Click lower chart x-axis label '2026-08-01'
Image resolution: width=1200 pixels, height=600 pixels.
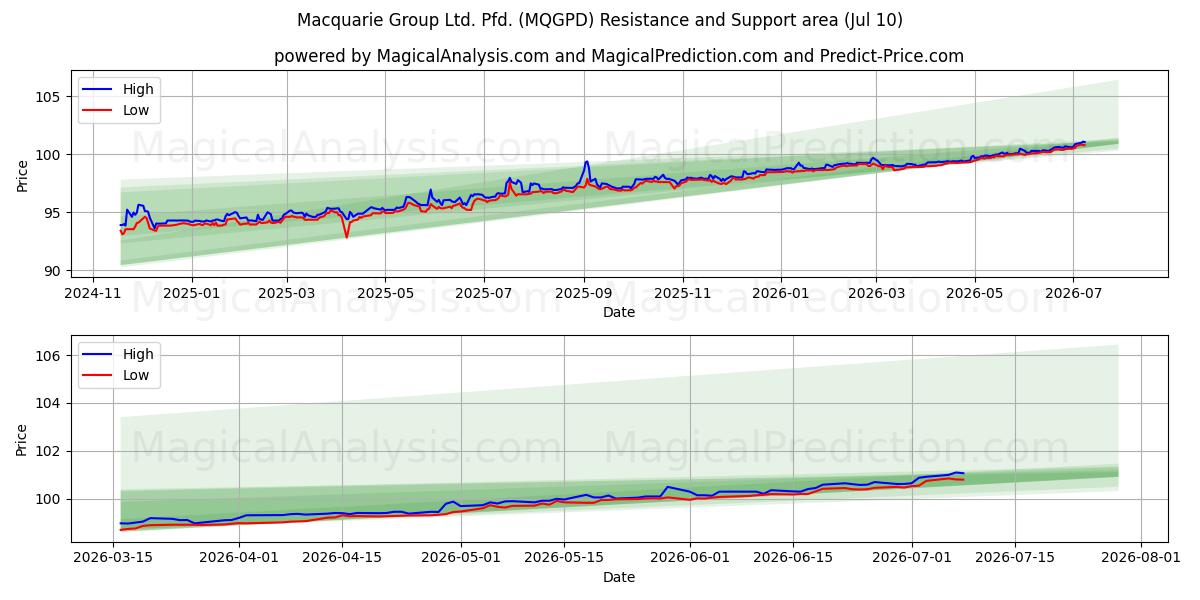click(x=1140, y=559)
